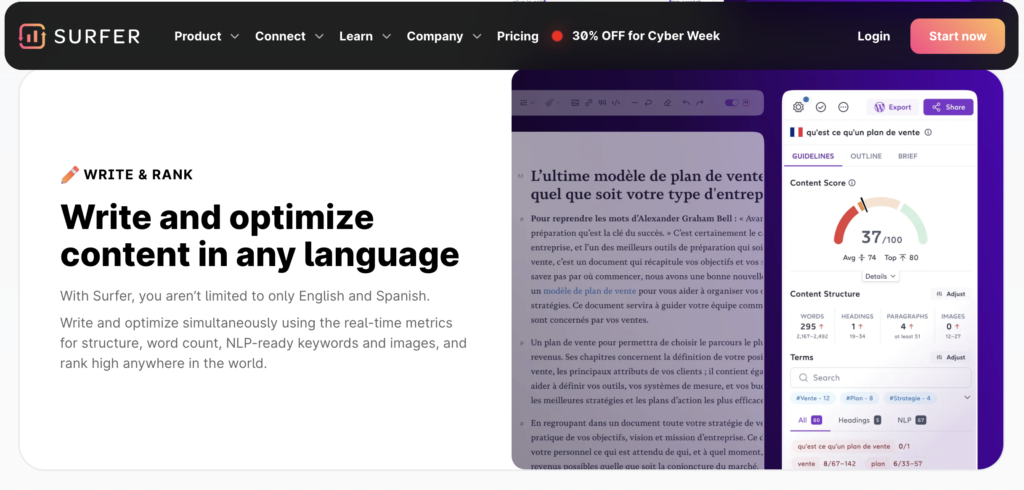The width and height of the screenshot is (1024, 490).
Task: Click the Share button
Action: 948,107
